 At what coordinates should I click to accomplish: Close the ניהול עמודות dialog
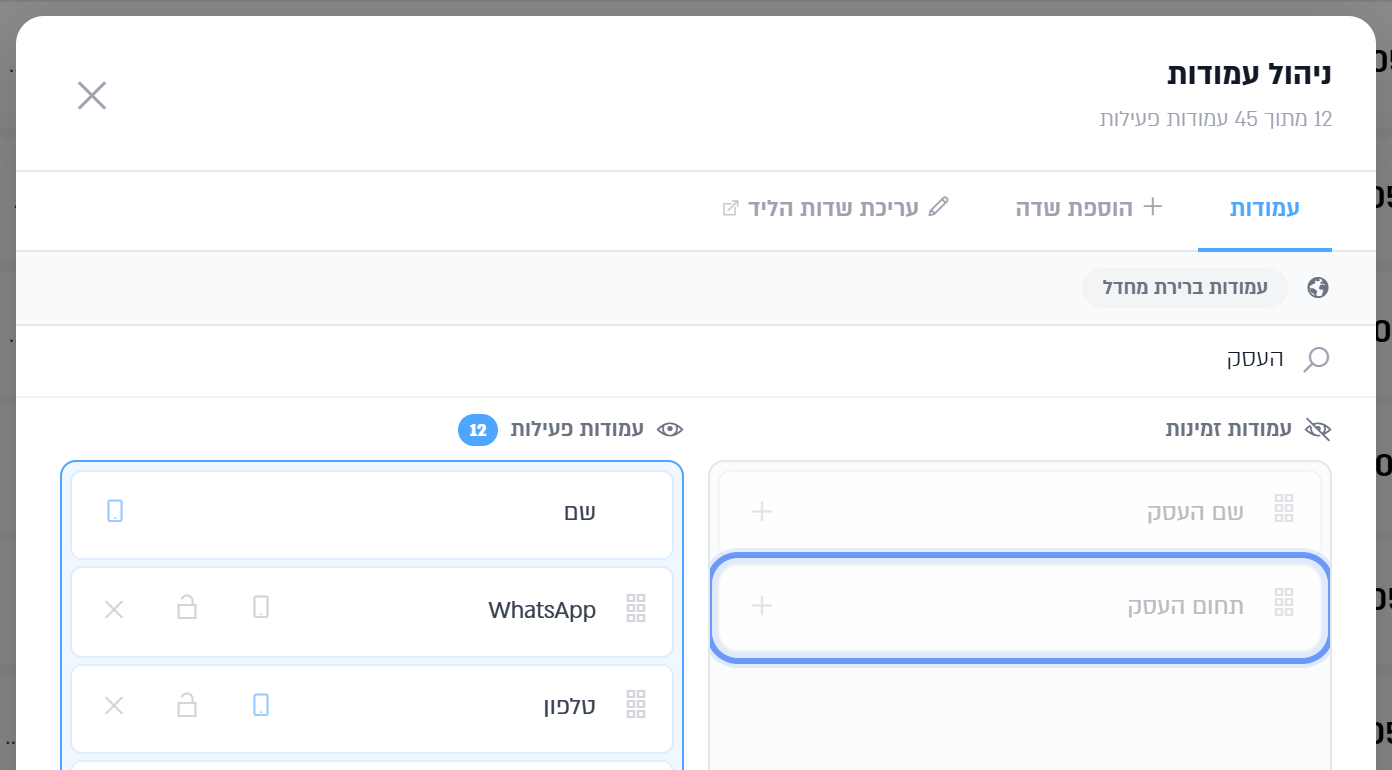click(92, 95)
